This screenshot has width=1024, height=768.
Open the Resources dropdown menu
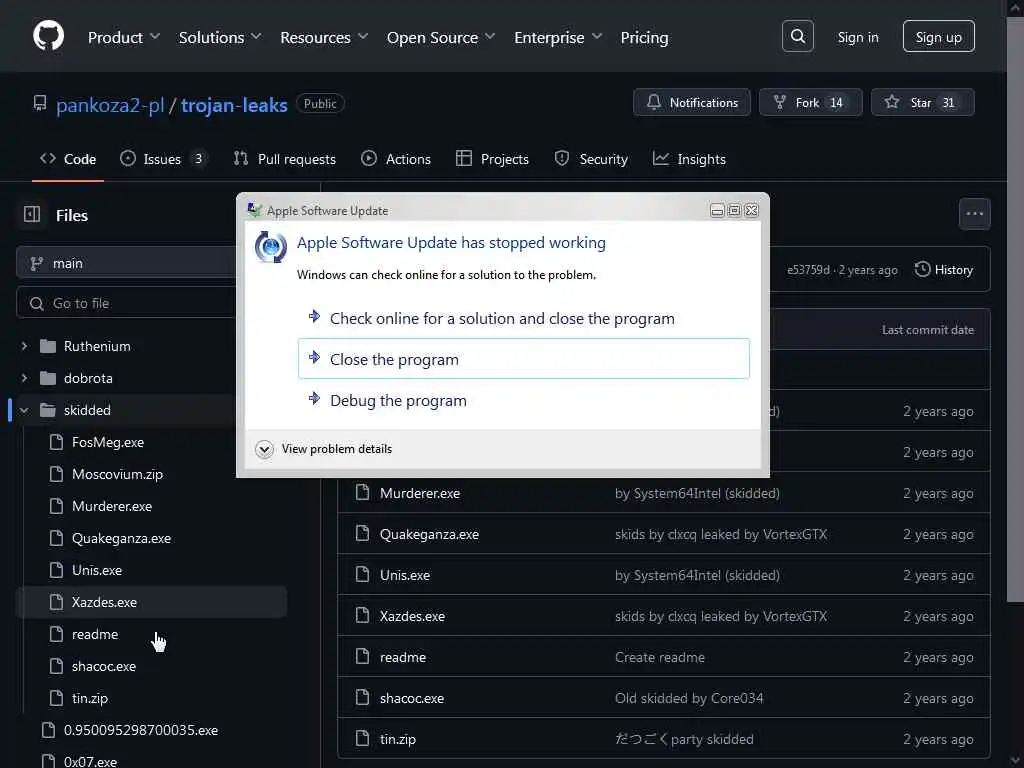(x=324, y=37)
